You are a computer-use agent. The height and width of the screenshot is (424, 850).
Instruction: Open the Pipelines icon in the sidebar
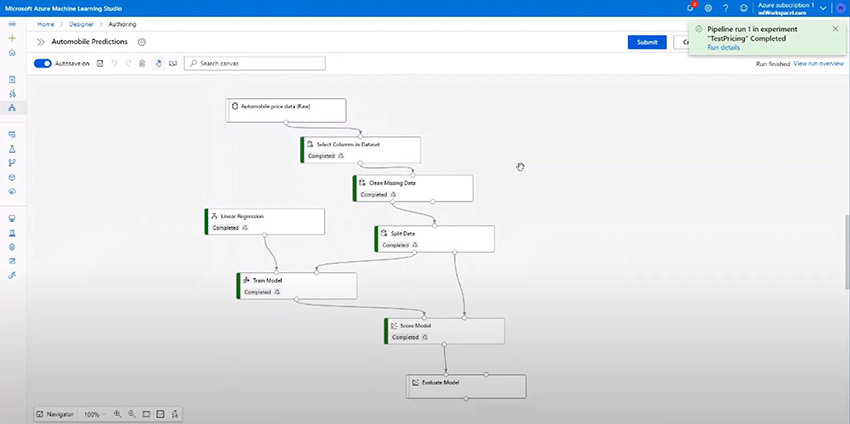(12, 163)
